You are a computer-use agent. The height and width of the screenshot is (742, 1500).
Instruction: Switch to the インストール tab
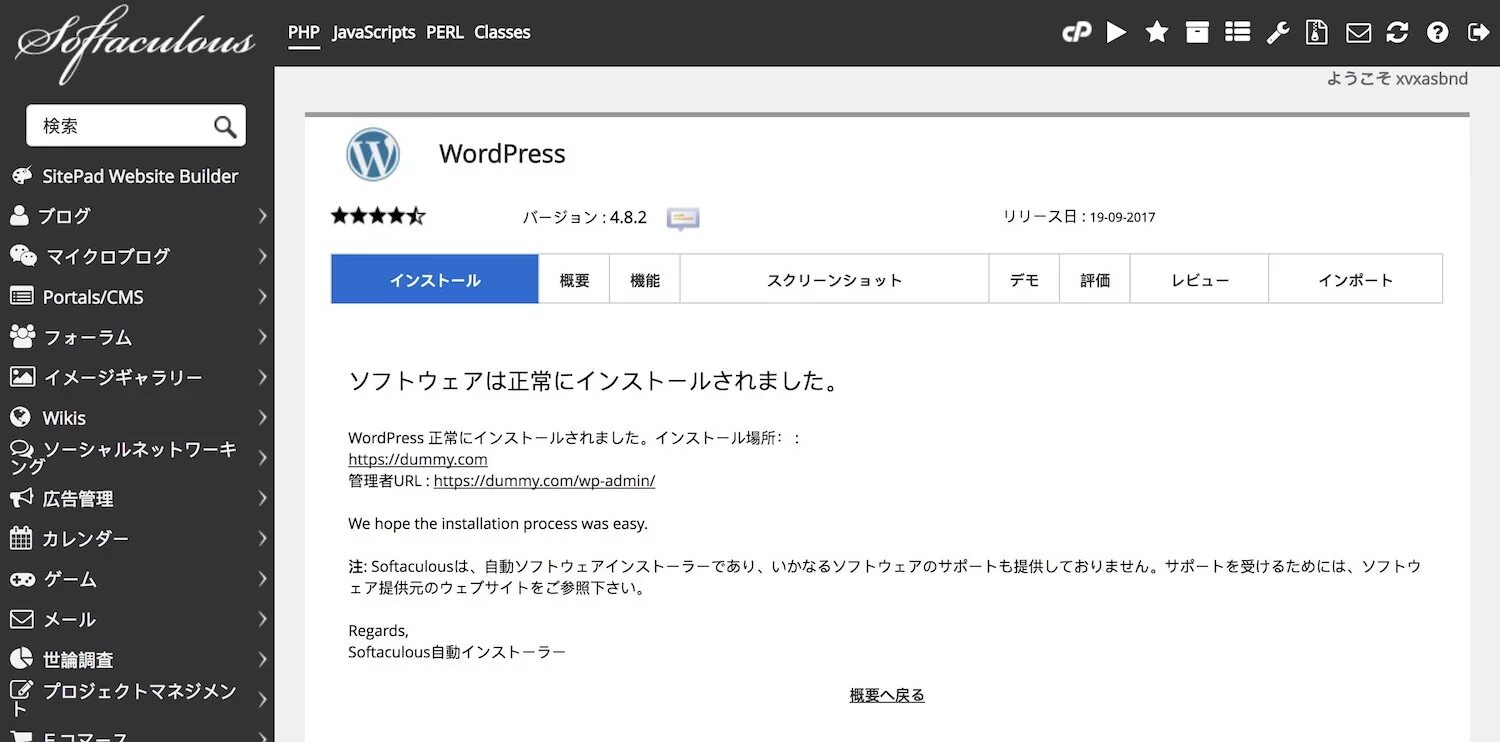[435, 279]
